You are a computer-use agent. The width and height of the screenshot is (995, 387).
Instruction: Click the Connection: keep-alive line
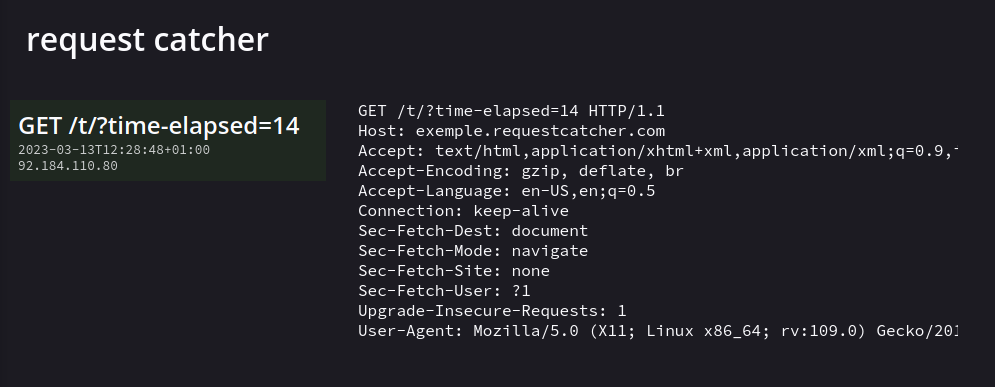coord(463,211)
